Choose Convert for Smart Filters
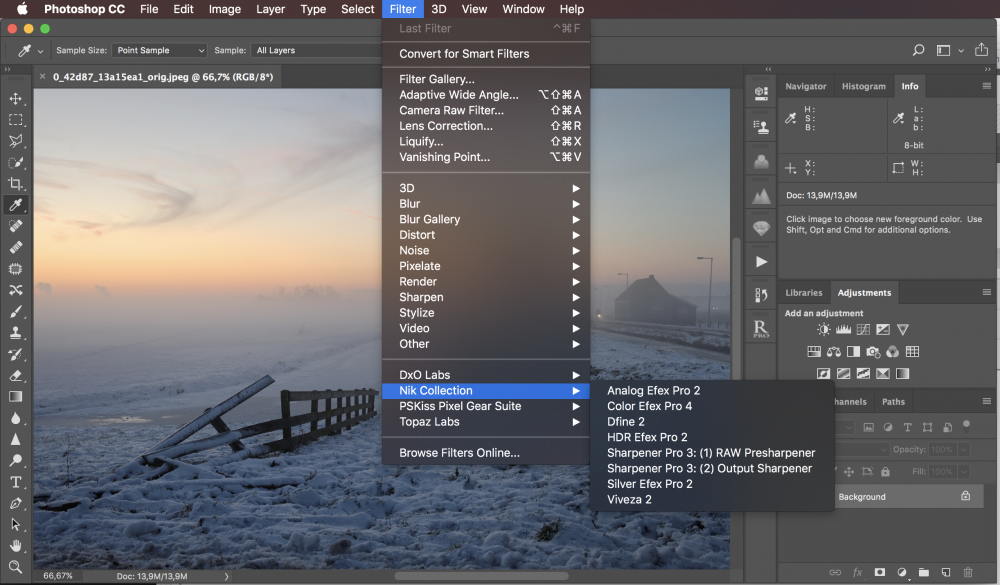This screenshot has height=585, width=1000. click(486, 54)
